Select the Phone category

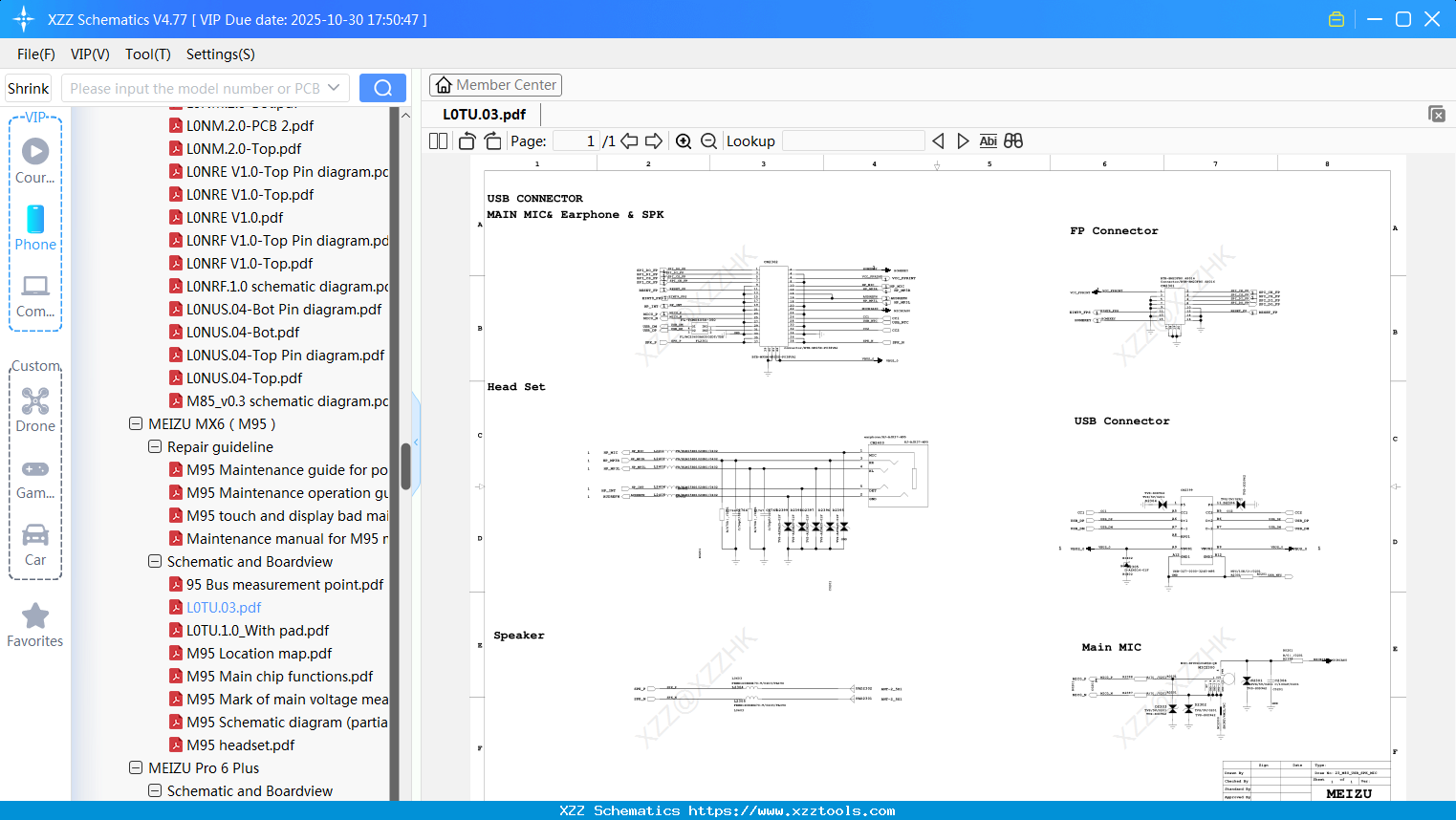coord(35,227)
